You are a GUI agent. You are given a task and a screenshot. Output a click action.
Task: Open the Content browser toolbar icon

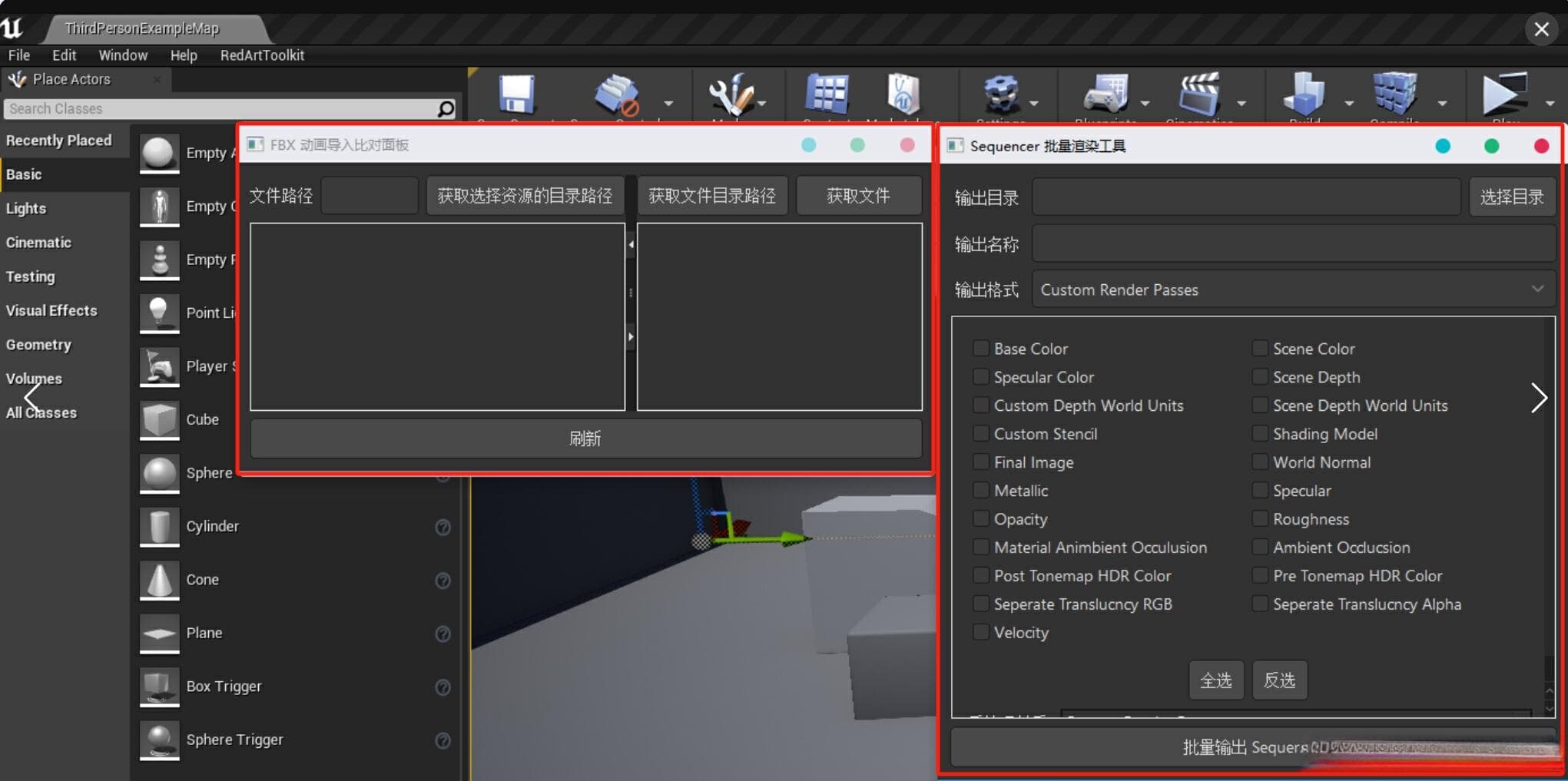[x=827, y=95]
